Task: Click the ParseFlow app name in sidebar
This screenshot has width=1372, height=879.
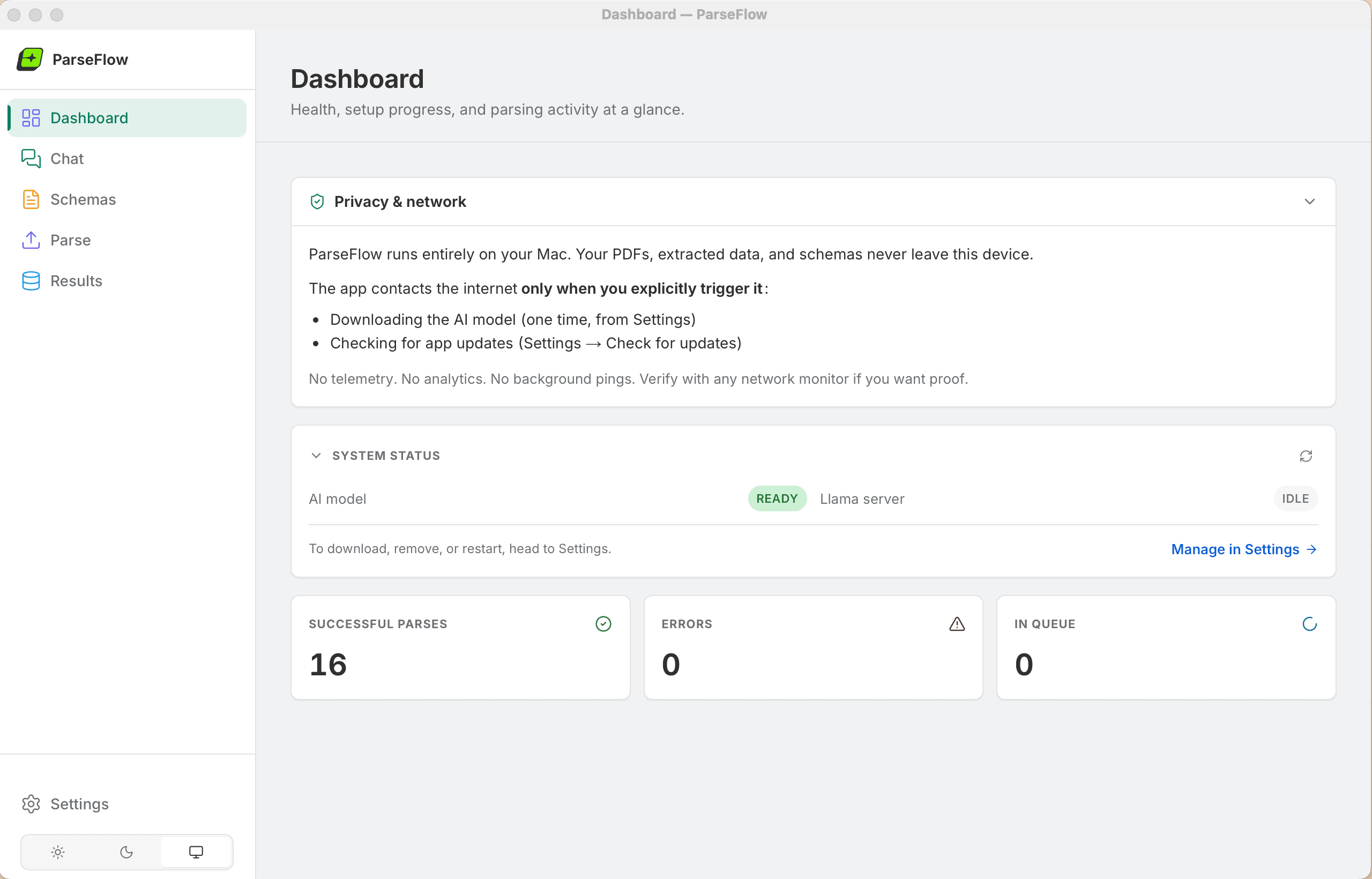Action: [x=90, y=59]
